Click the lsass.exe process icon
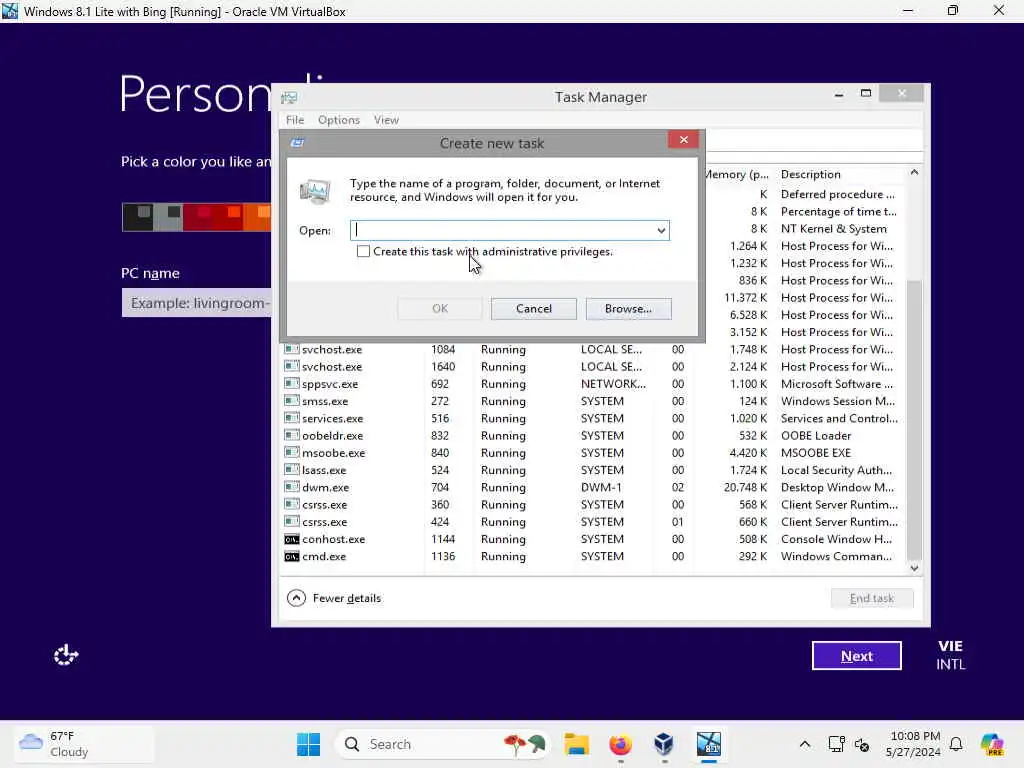 click(x=291, y=470)
